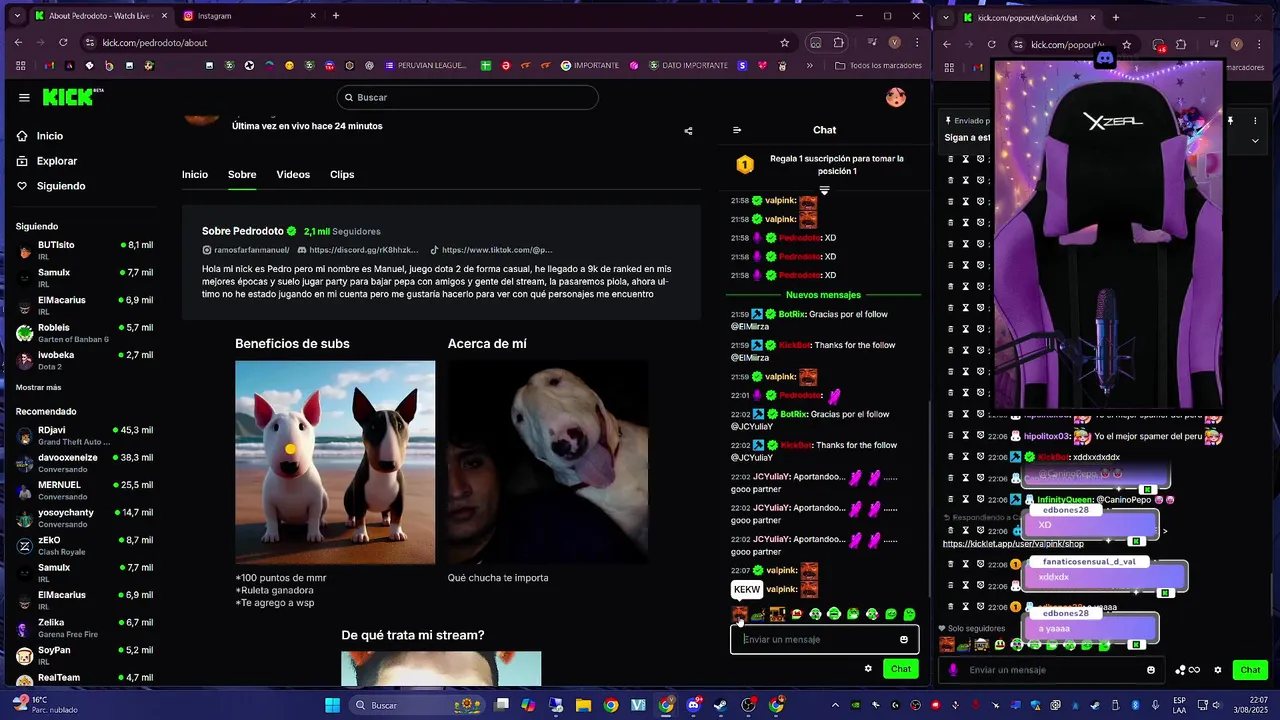Image resolution: width=1280 pixels, height=720 pixels.
Task: Bookmark pedrodoto page with the star icon
Action: tap(785, 43)
